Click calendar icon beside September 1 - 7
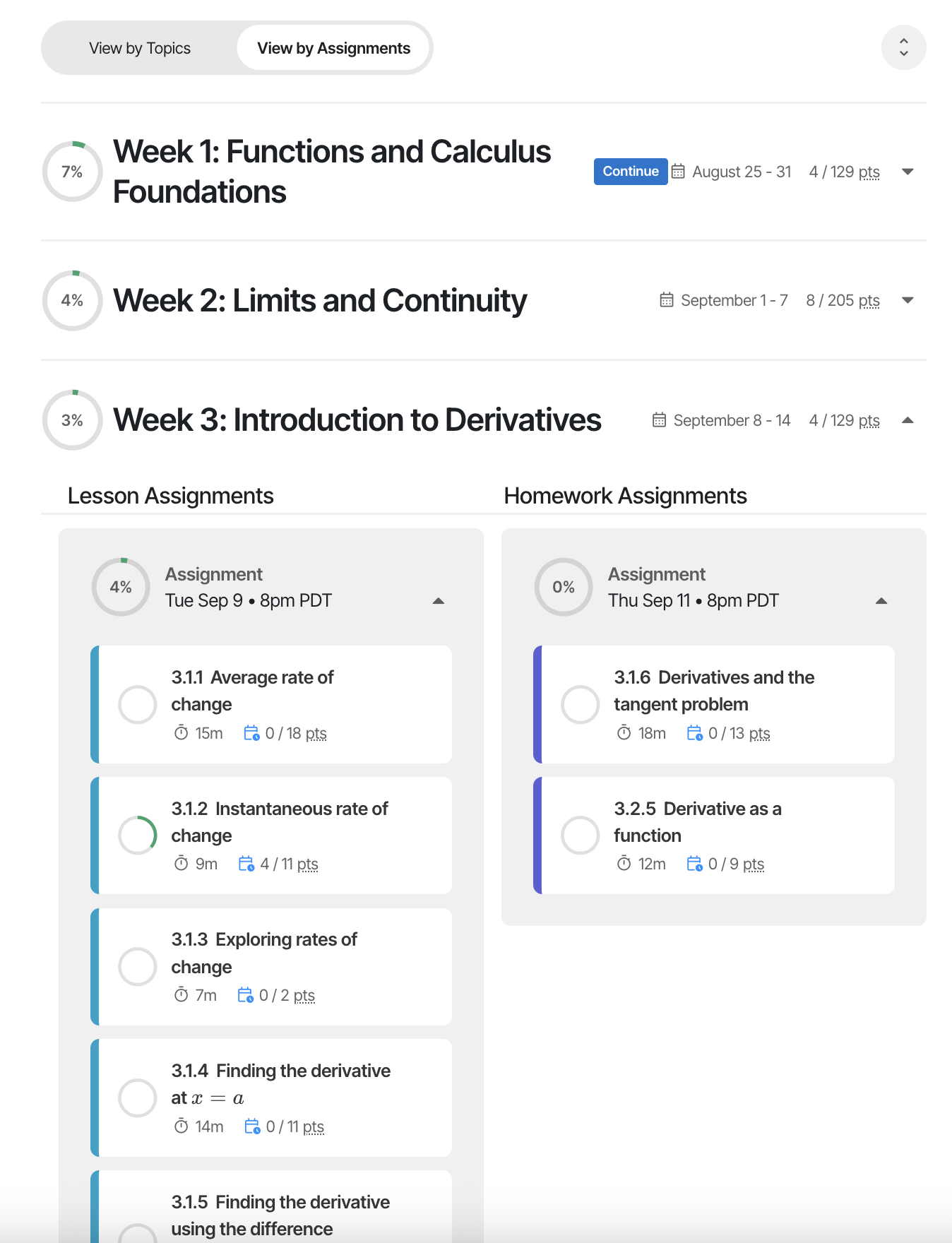Viewport: 952px width, 1243px height. pyautogui.click(x=666, y=300)
